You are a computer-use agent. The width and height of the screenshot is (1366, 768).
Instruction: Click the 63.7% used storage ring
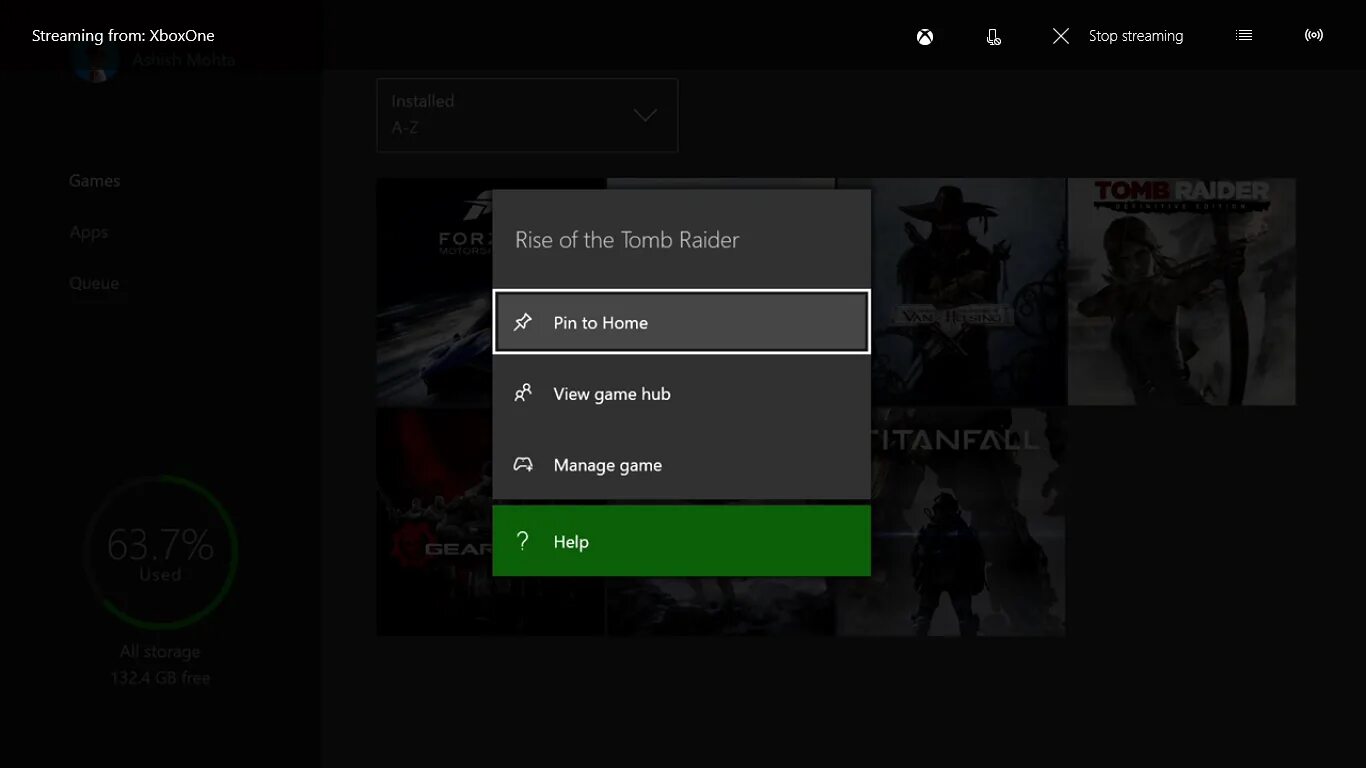point(160,553)
